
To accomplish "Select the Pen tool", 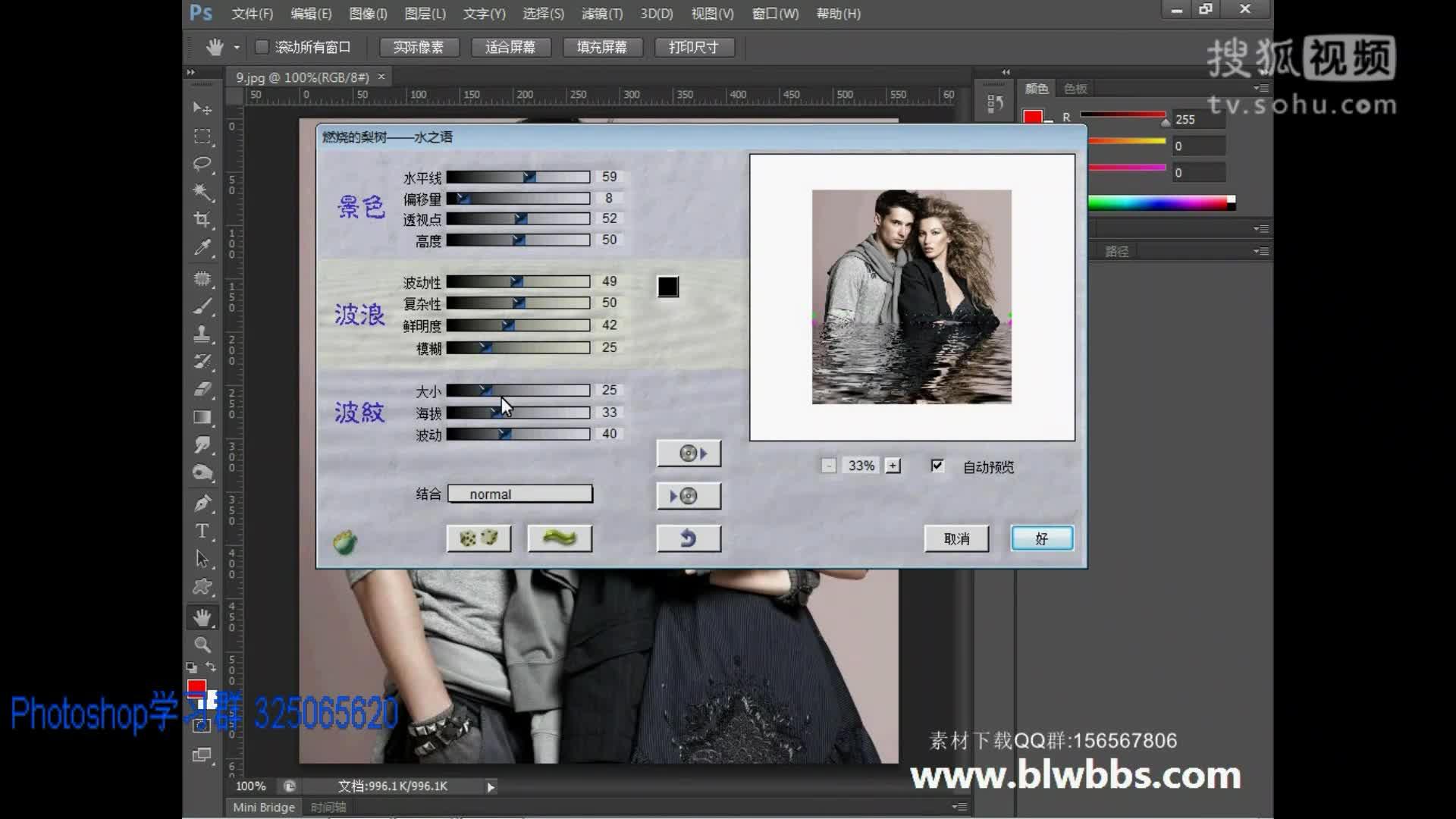I will 202,503.
